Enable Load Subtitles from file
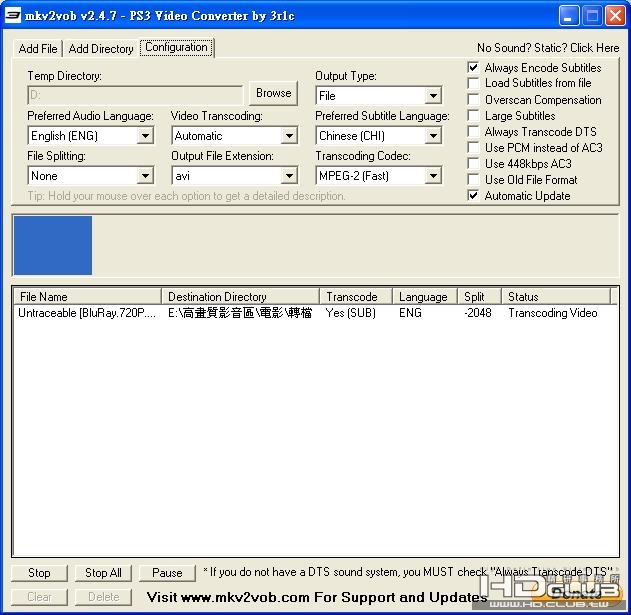The width and height of the screenshot is (631, 615). (x=473, y=83)
